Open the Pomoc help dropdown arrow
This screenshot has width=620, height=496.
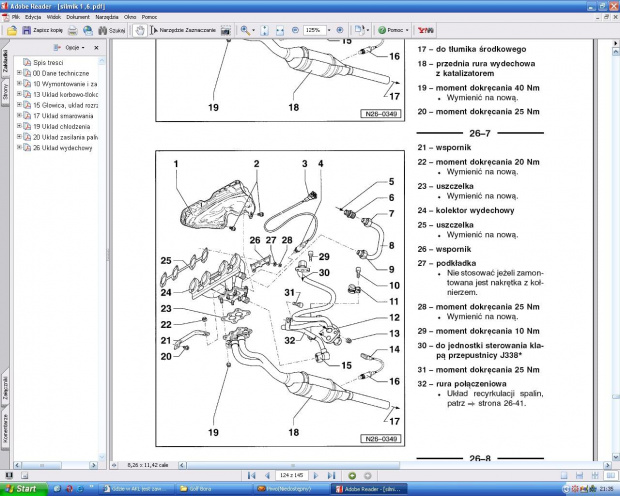(x=407, y=30)
